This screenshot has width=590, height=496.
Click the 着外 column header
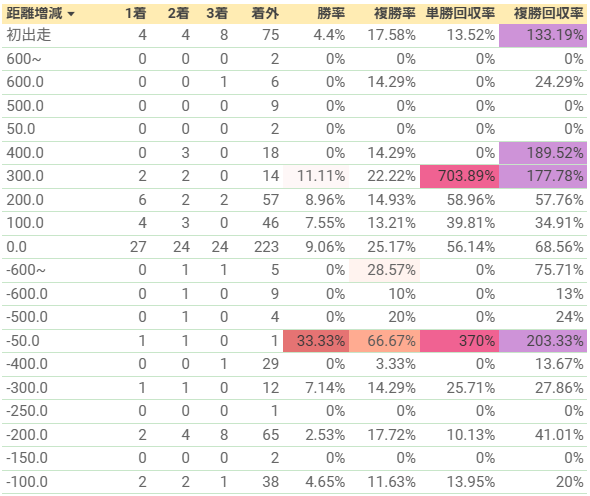pyautogui.click(x=265, y=14)
